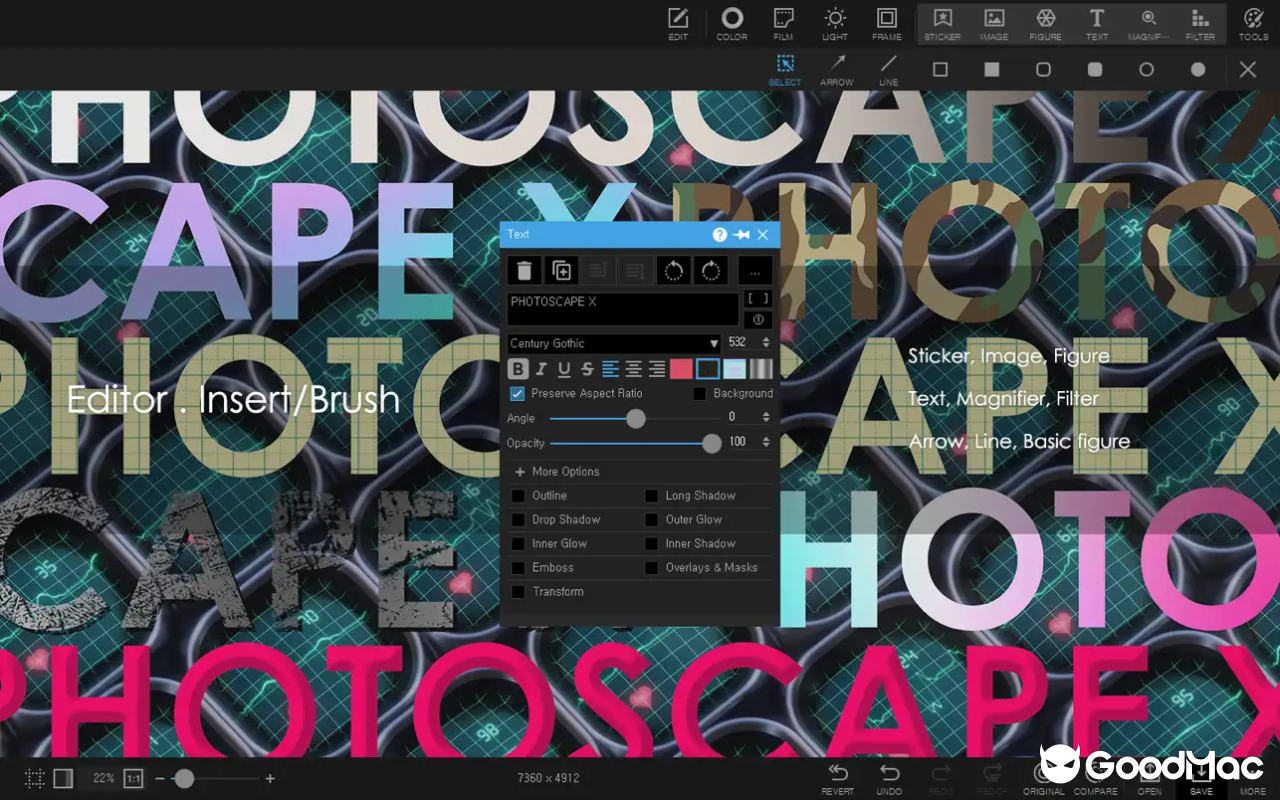
Task: Align text right
Action: (656, 369)
